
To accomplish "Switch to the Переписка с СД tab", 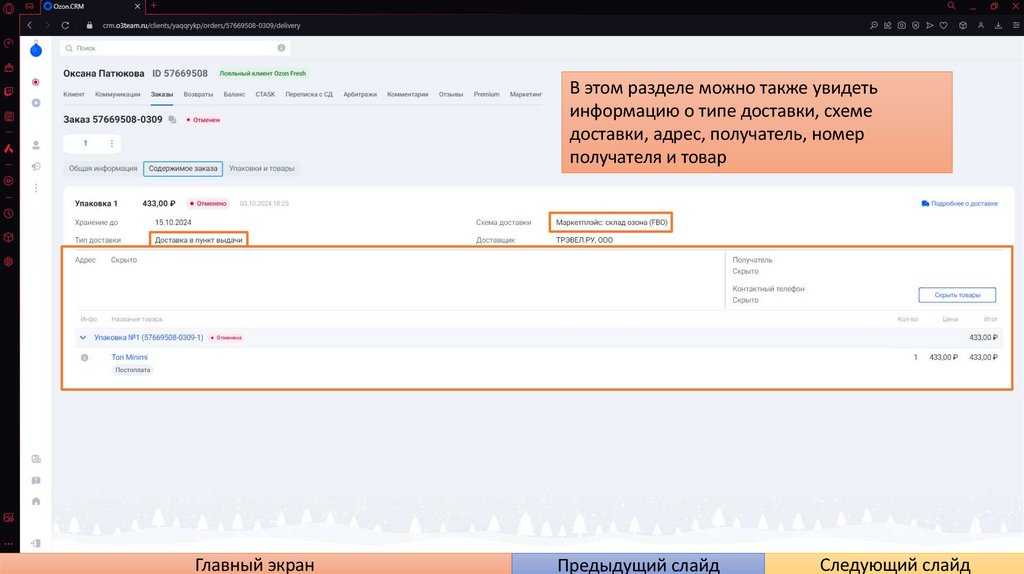I will (x=309, y=94).
